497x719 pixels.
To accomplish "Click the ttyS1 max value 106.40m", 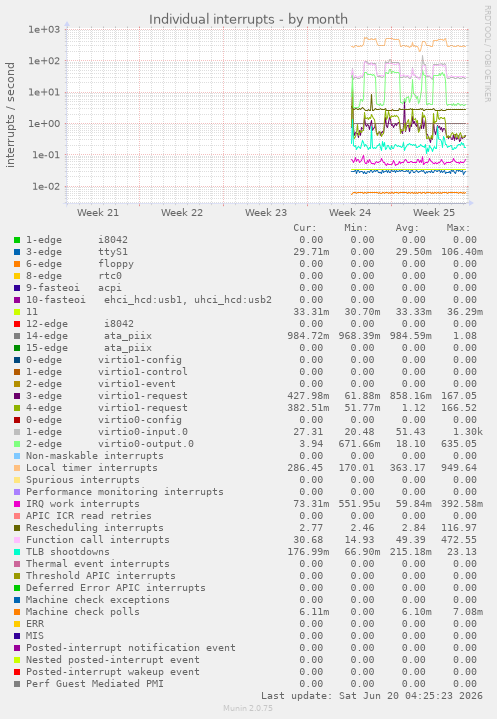I will click(x=462, y=252).
